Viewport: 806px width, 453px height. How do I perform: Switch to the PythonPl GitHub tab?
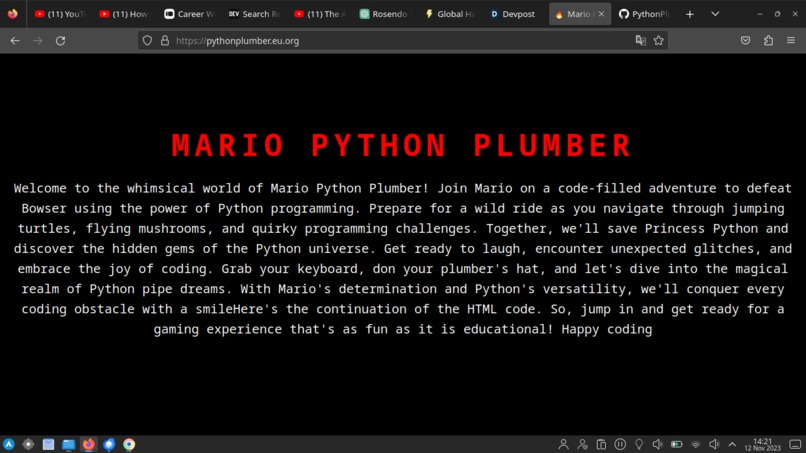point(645,14)
